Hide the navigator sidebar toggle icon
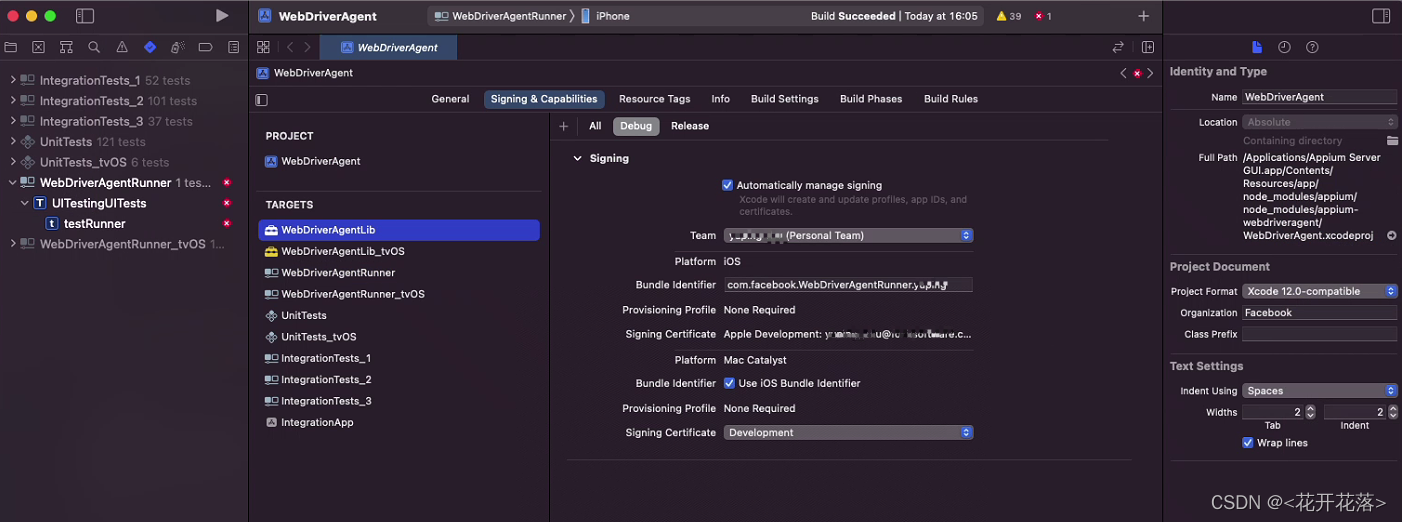This screenshot has height=522, width=1402. point(85,16)
